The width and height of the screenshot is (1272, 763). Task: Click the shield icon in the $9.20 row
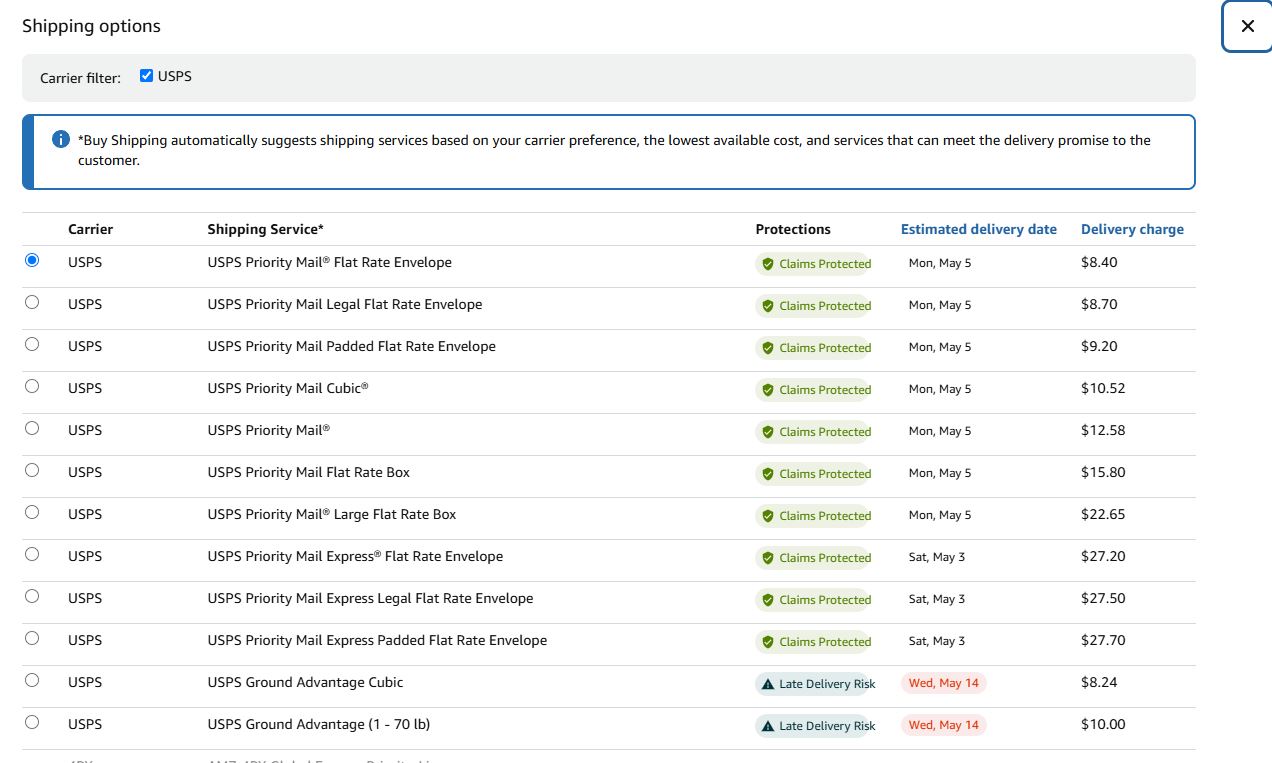pos(768,348)
